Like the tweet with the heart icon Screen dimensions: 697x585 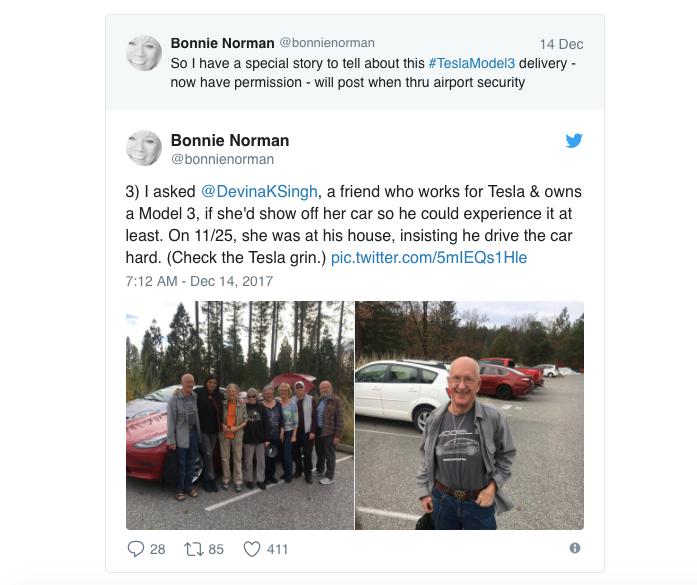252,548
